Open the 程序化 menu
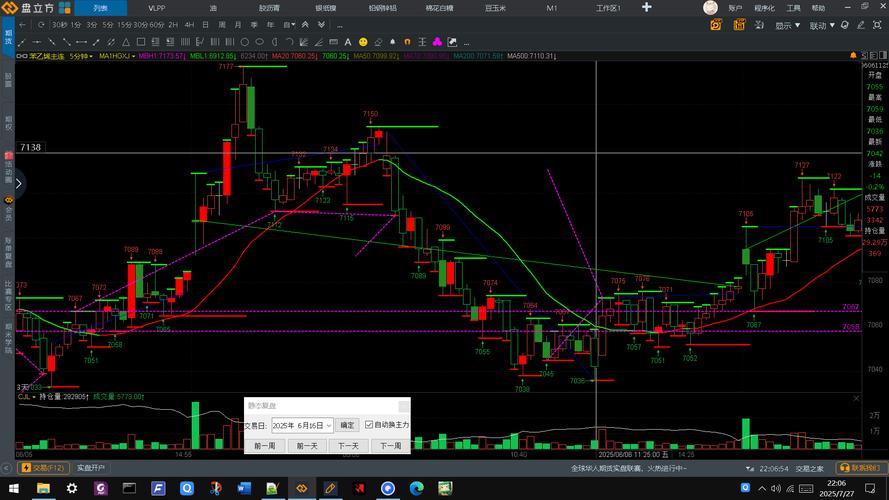 (764, 8)
